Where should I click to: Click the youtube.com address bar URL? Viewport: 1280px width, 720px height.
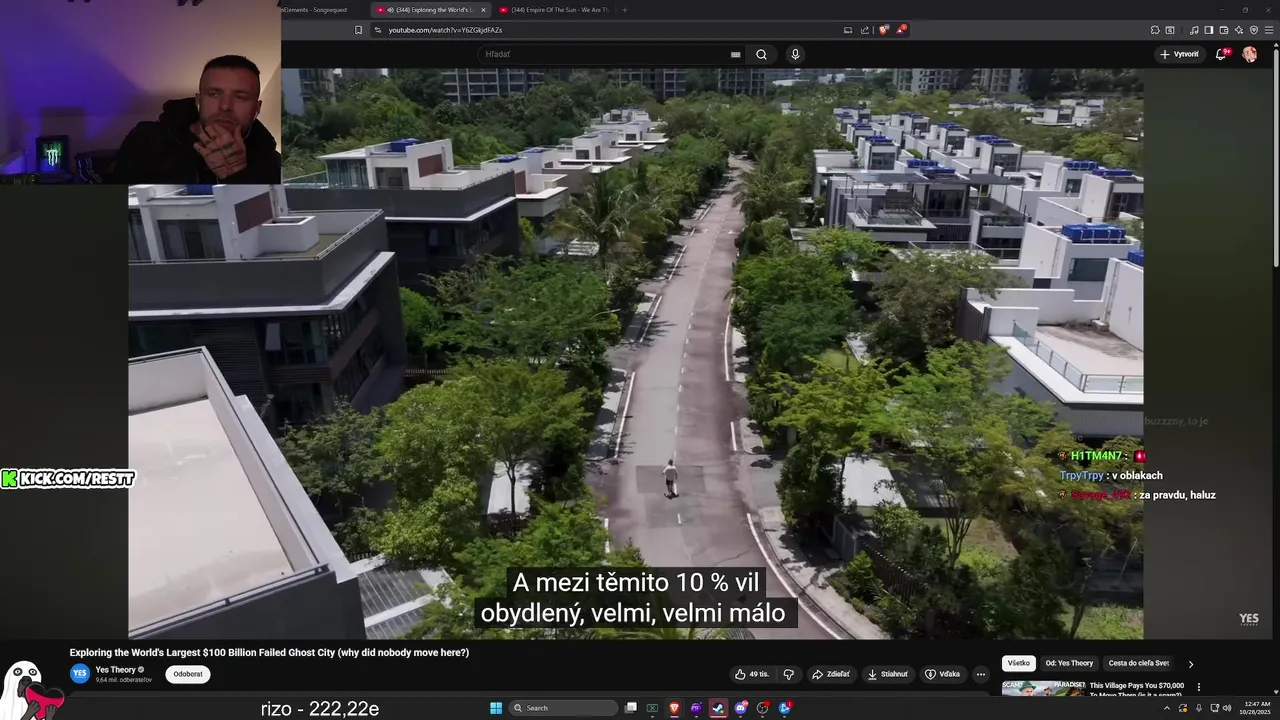point(445,30)
